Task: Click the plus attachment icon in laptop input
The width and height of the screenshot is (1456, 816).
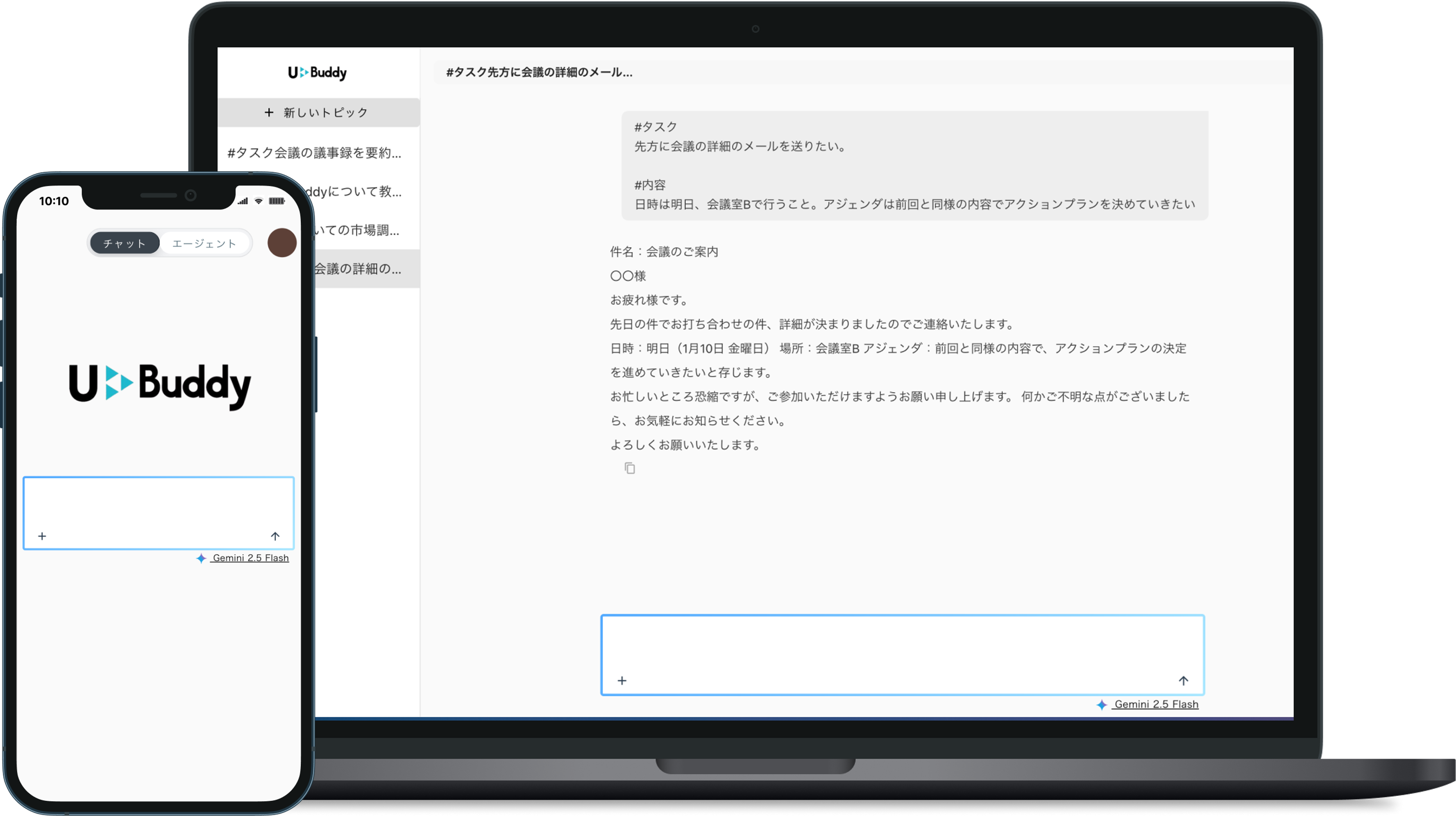Action: [622, 680]
